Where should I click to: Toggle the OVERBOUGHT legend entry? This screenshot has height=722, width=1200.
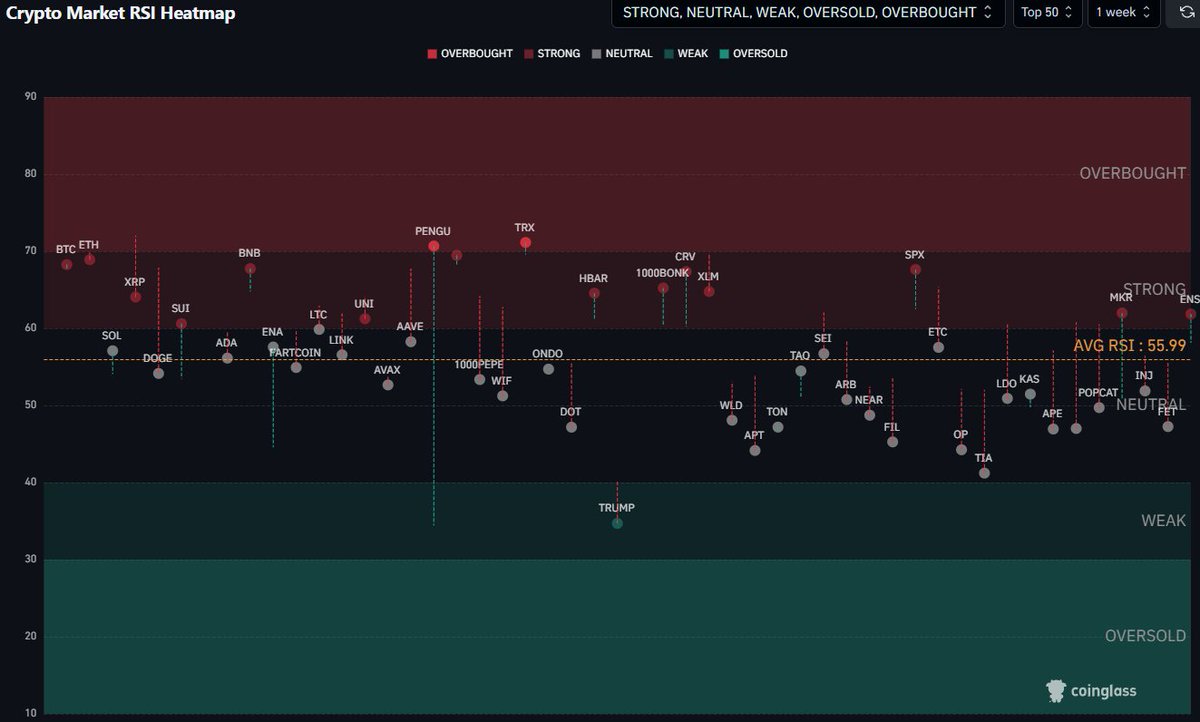tap(469, 54)
